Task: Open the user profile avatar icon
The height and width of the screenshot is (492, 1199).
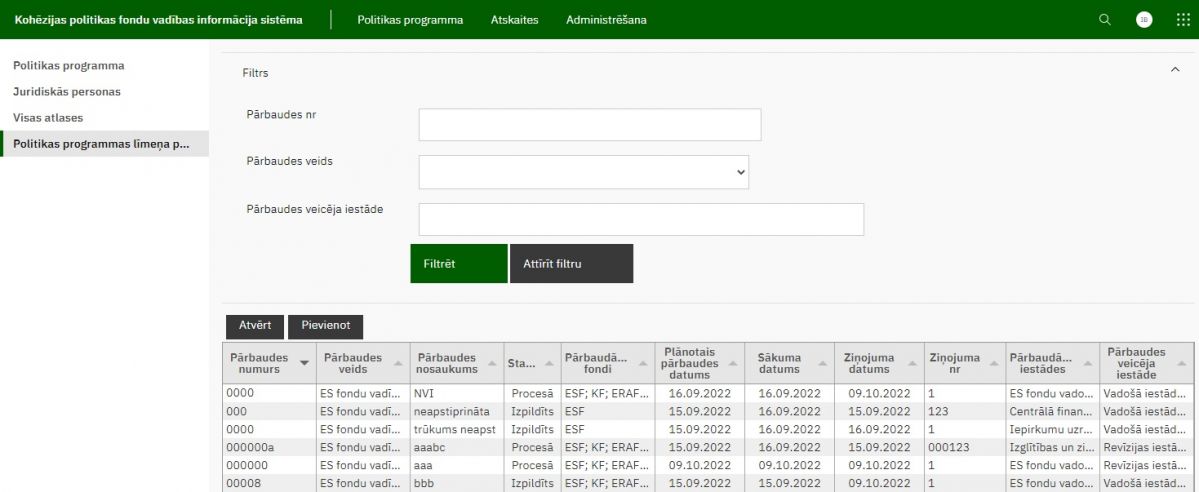Action: [x=1144, y=20]
